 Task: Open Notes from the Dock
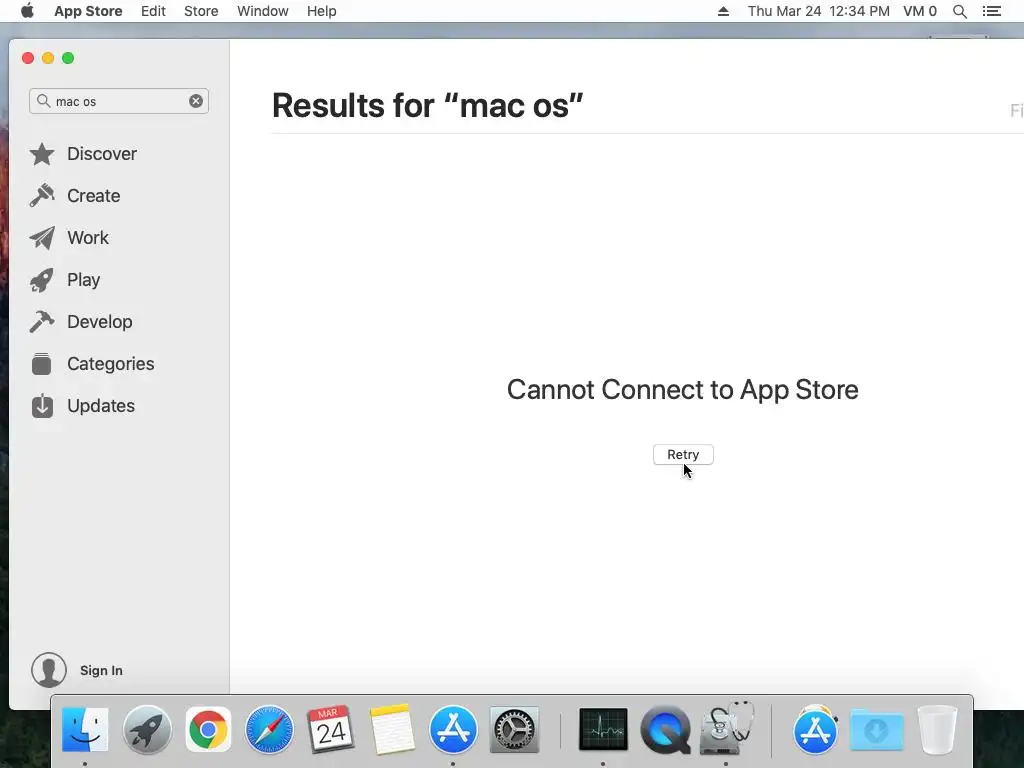click(392, 729)
